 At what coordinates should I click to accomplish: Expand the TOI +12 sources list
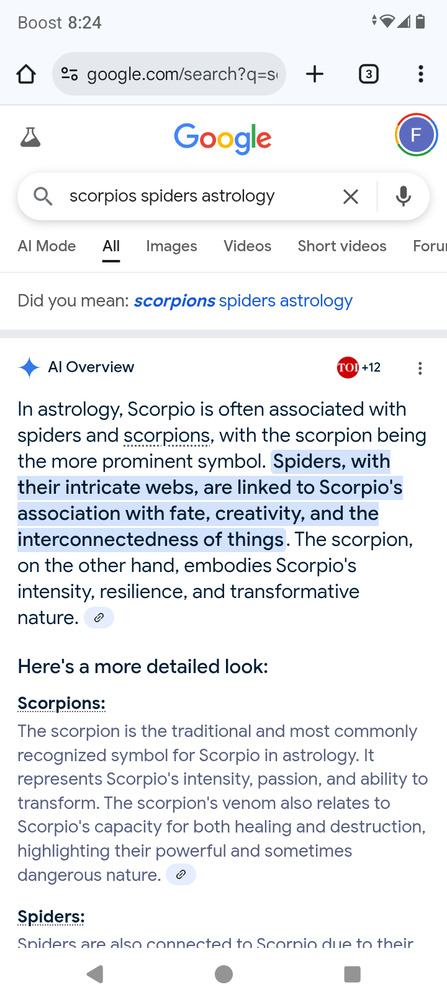pyautogui.click(x=359, y=367)
